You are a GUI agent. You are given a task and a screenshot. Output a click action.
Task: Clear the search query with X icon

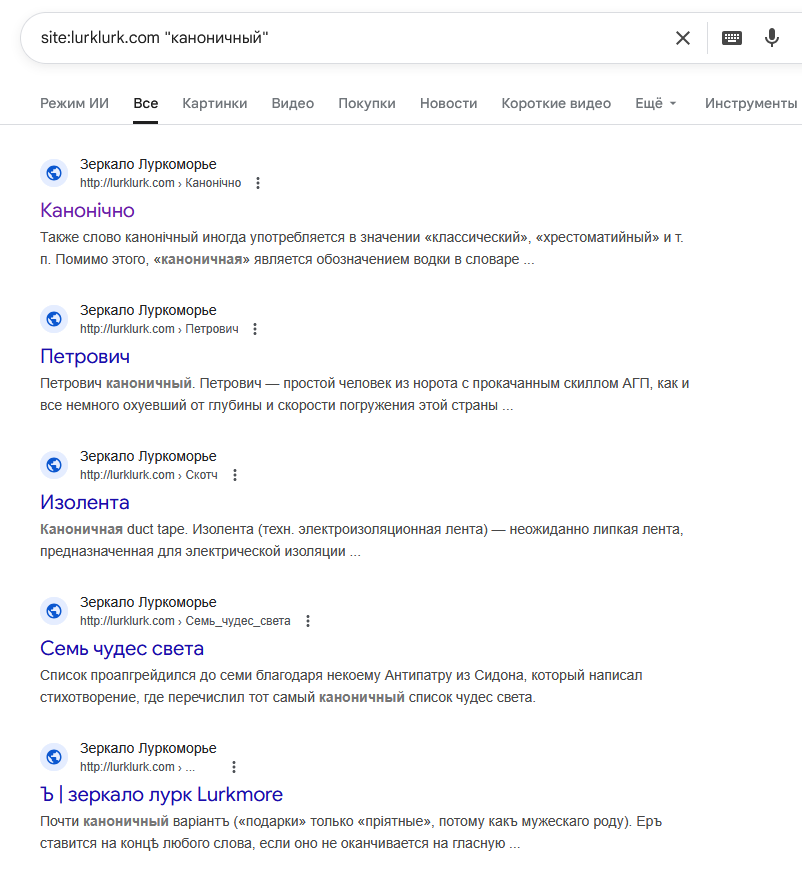pyautogui.click(x=683, y=38)
